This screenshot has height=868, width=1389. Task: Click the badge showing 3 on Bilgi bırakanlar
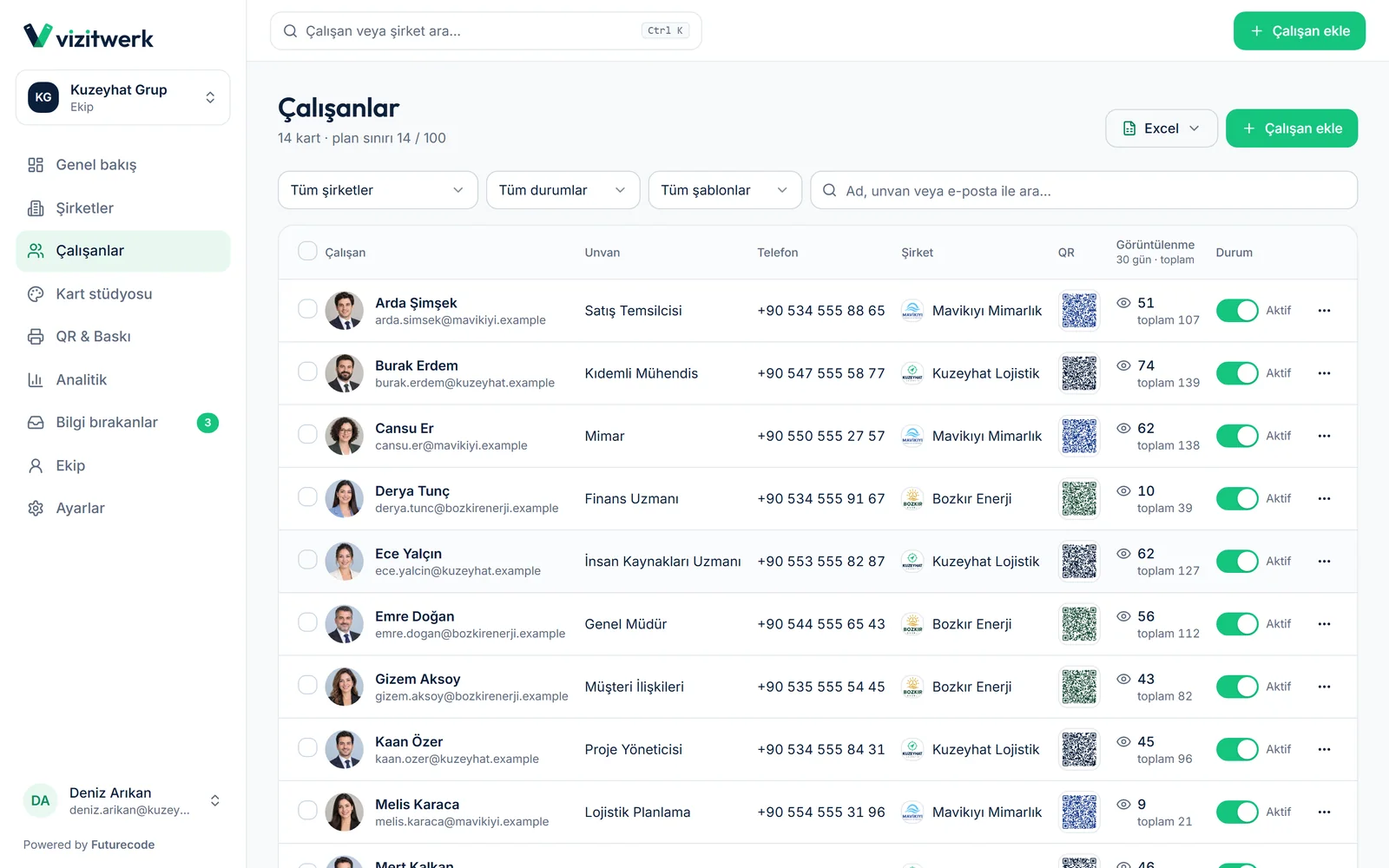[x=207, y=423]
